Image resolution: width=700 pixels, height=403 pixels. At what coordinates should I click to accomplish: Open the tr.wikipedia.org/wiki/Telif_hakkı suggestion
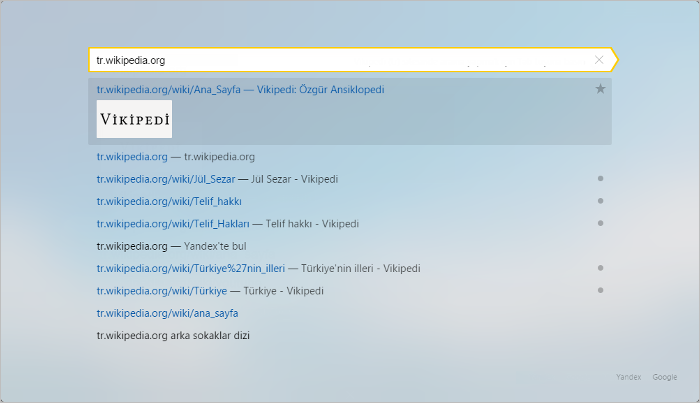click(169, 201)
